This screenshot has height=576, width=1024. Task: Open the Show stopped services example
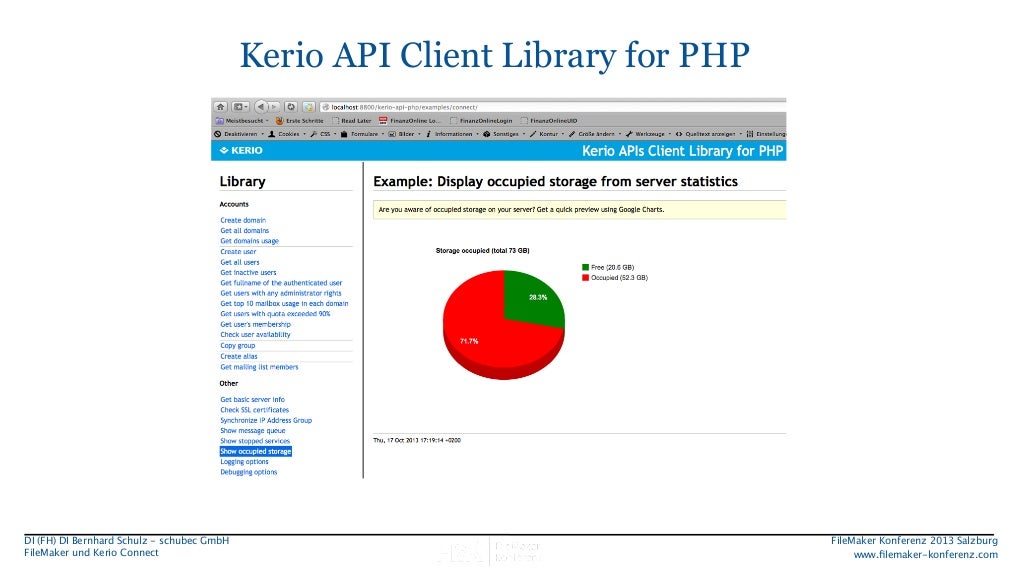[255, 441]
